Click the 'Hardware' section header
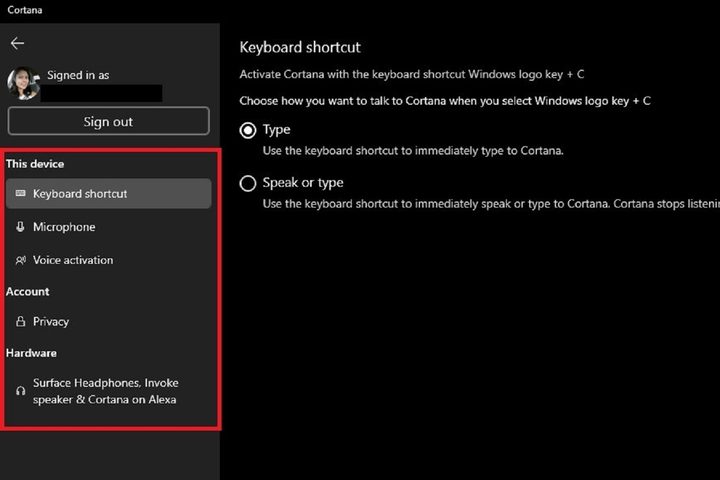 point(31,353)
